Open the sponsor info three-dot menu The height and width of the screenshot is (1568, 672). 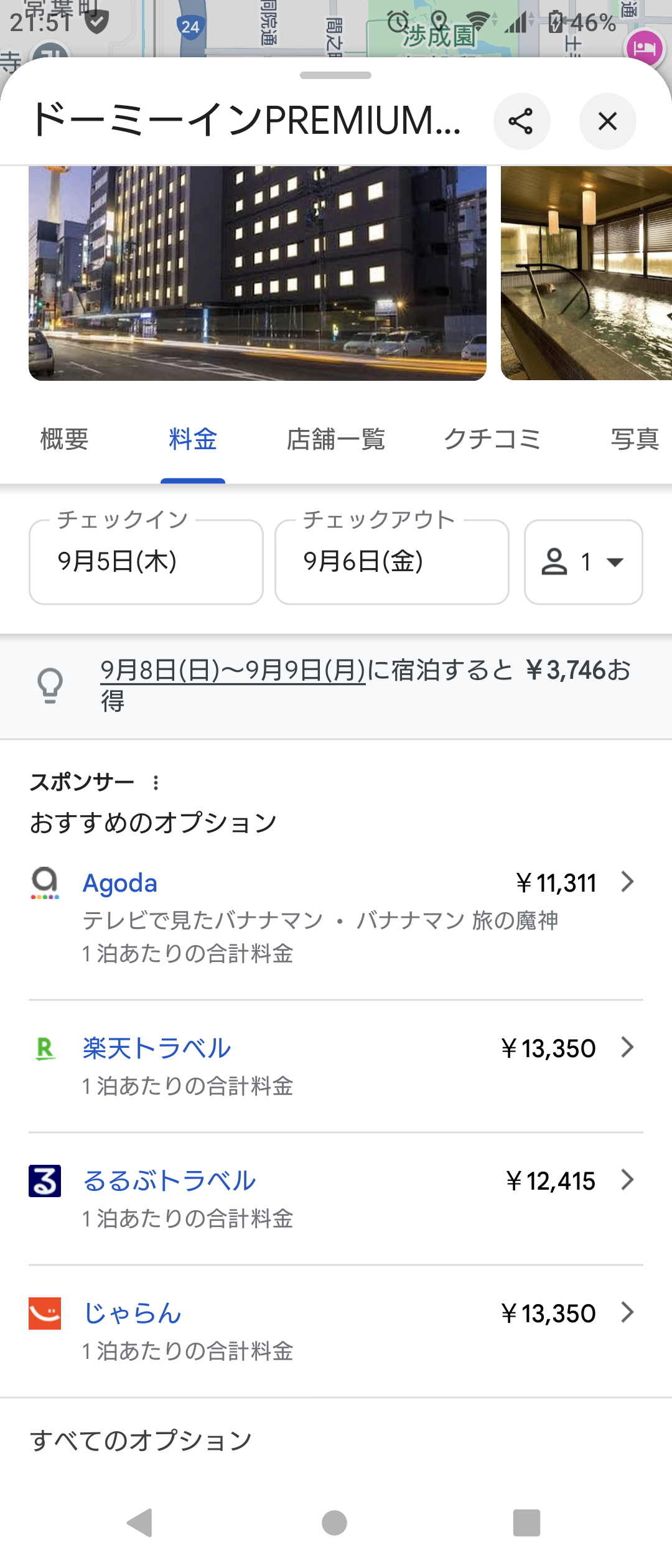point(156,783)
